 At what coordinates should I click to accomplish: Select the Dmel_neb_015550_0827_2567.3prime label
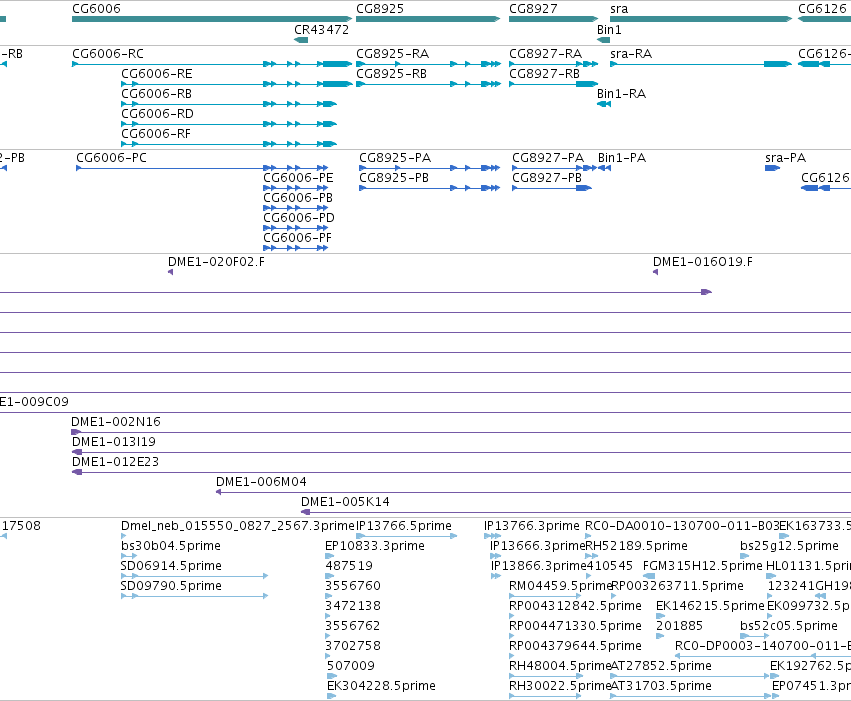point(237,526)
